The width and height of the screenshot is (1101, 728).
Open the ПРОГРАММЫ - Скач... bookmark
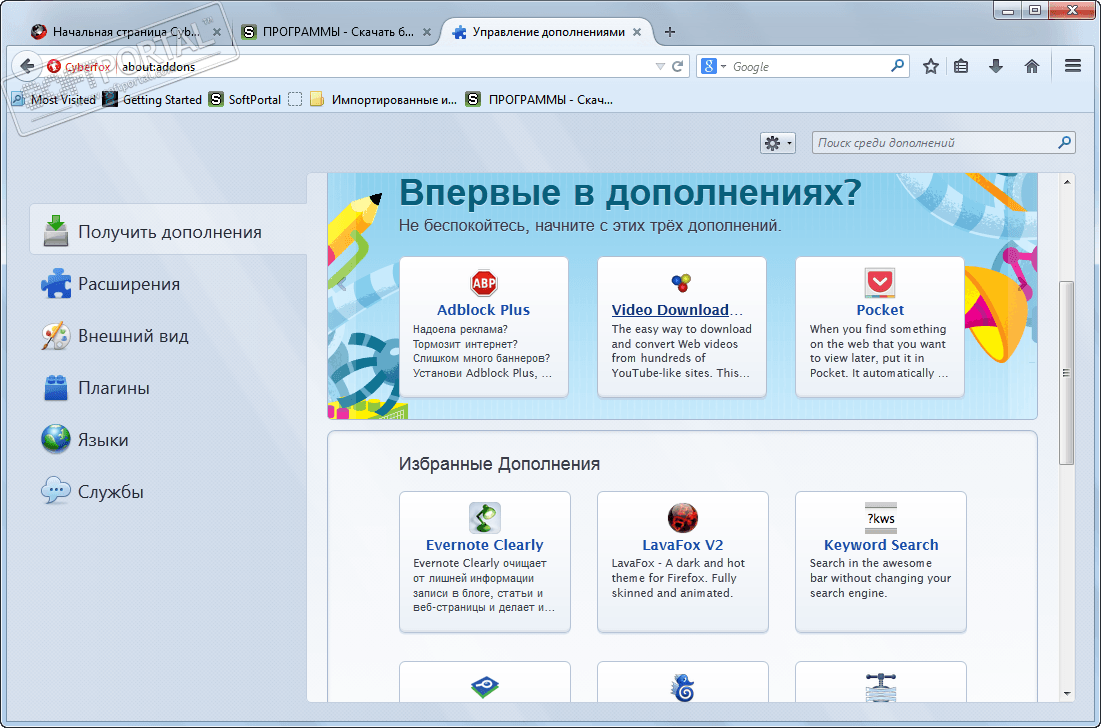click(x=539, y=100)
